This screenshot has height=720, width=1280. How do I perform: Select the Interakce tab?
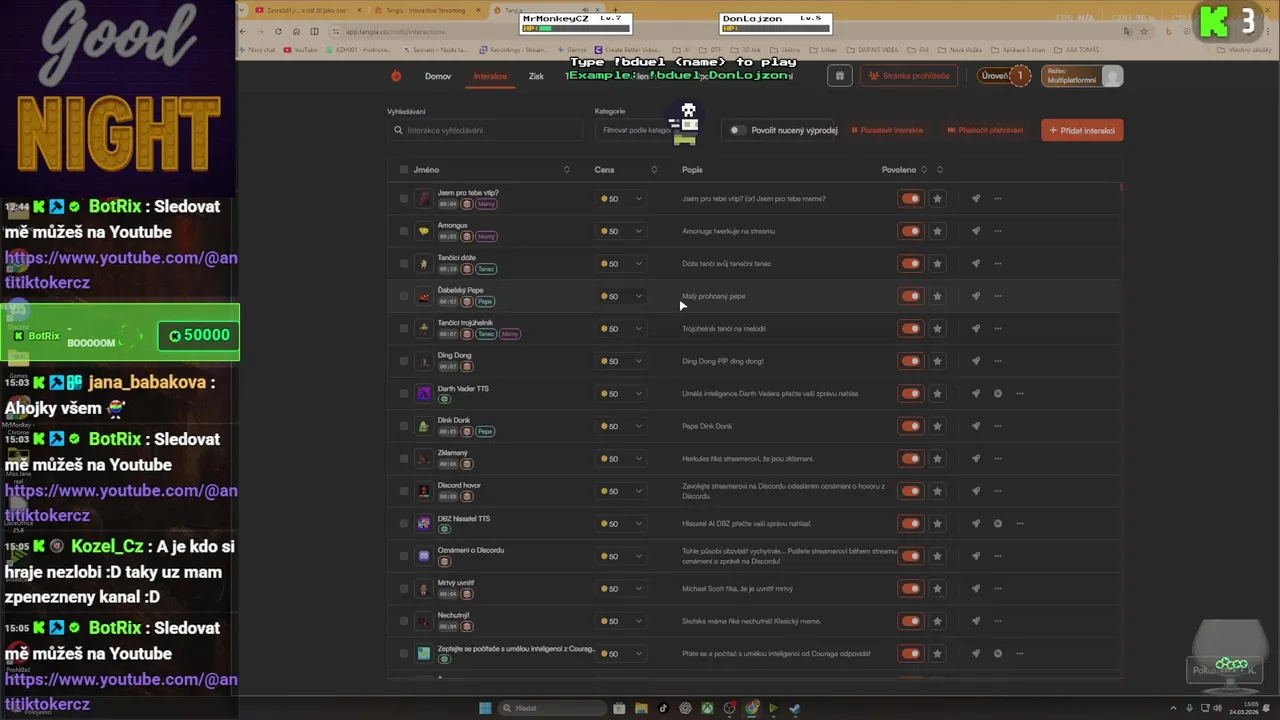coord(490,76)
